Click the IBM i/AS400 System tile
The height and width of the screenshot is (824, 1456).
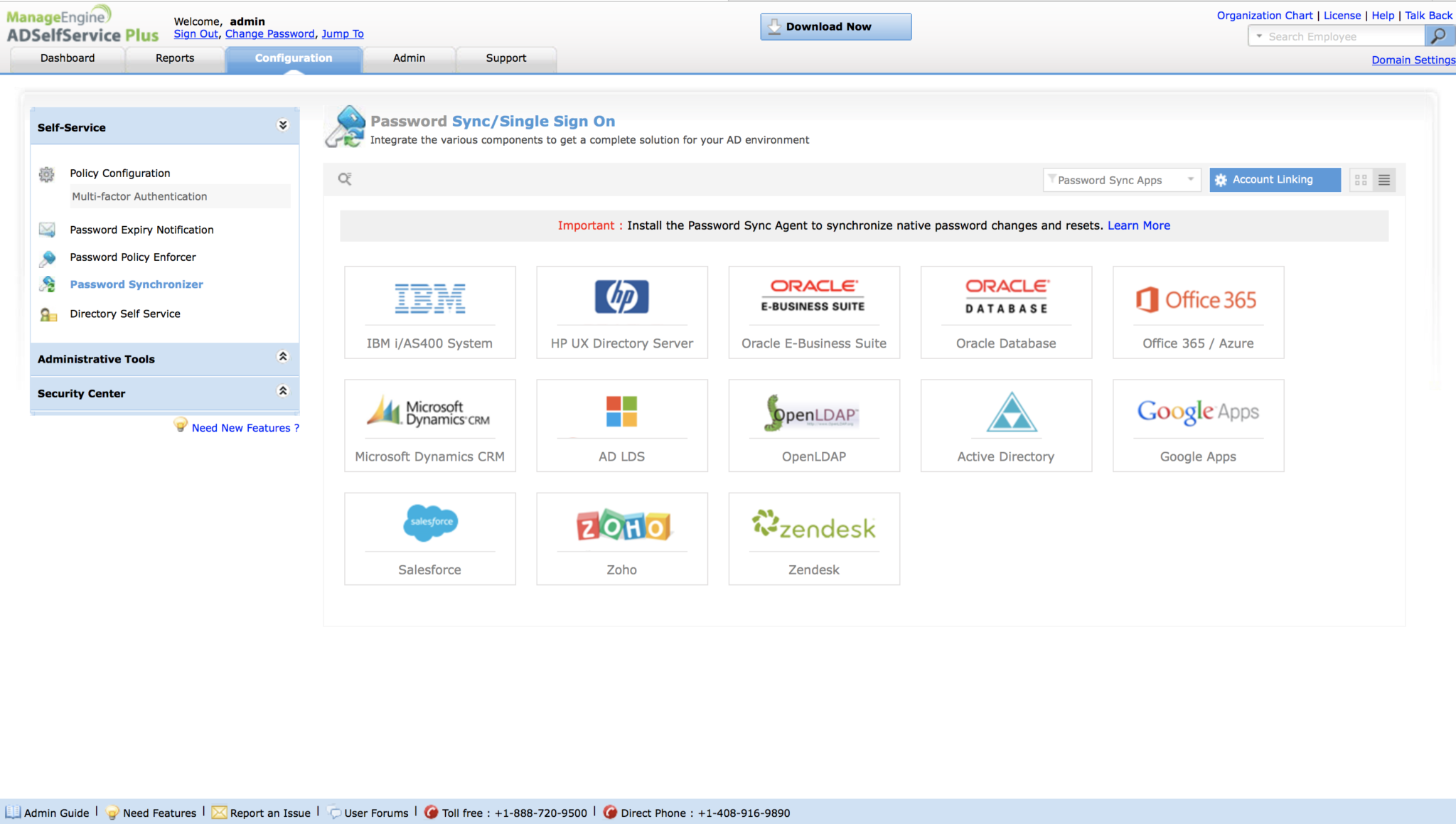(429, 312)
